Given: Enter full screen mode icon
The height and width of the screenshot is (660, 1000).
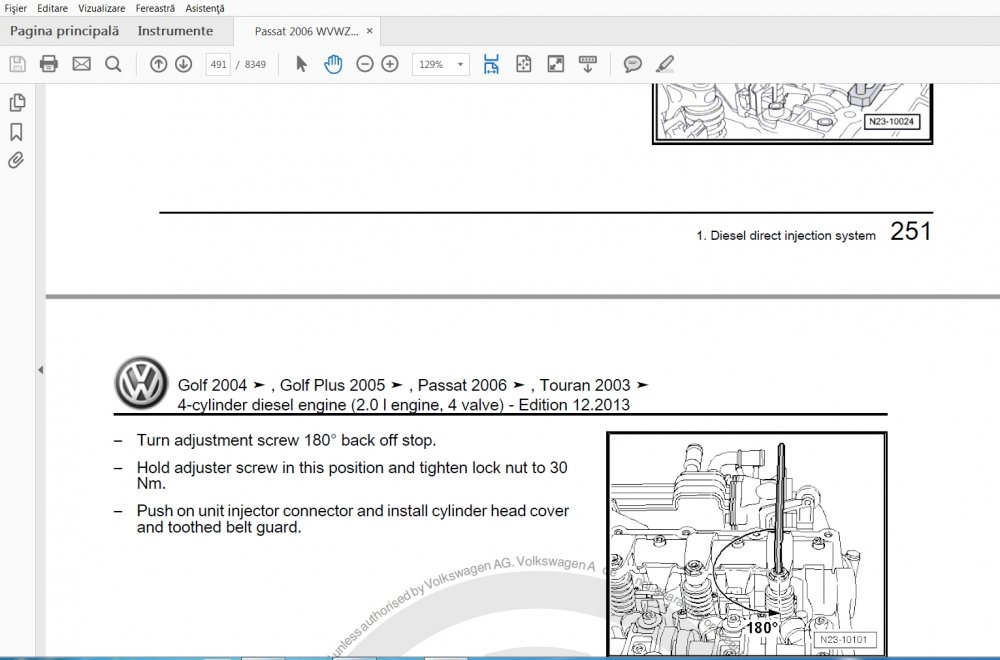Looking at the screenshot, I should click(555, 64).
